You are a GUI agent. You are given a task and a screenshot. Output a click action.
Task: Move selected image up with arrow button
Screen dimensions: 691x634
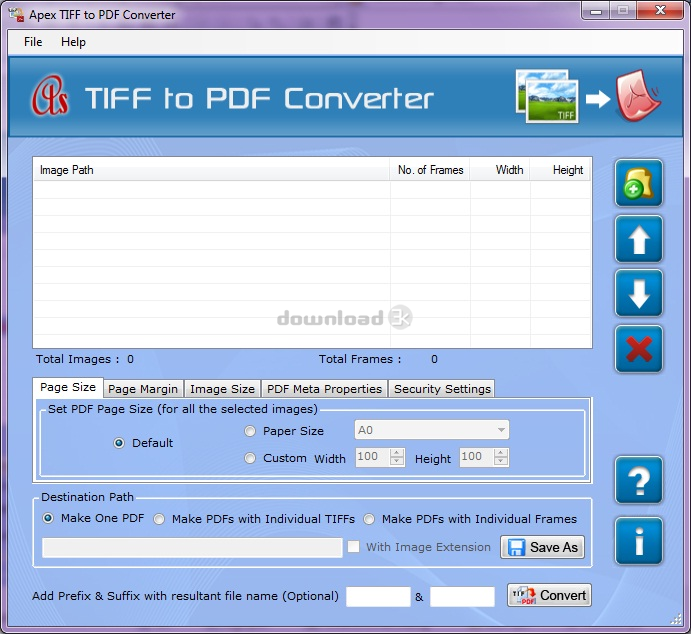click(639, 239)
